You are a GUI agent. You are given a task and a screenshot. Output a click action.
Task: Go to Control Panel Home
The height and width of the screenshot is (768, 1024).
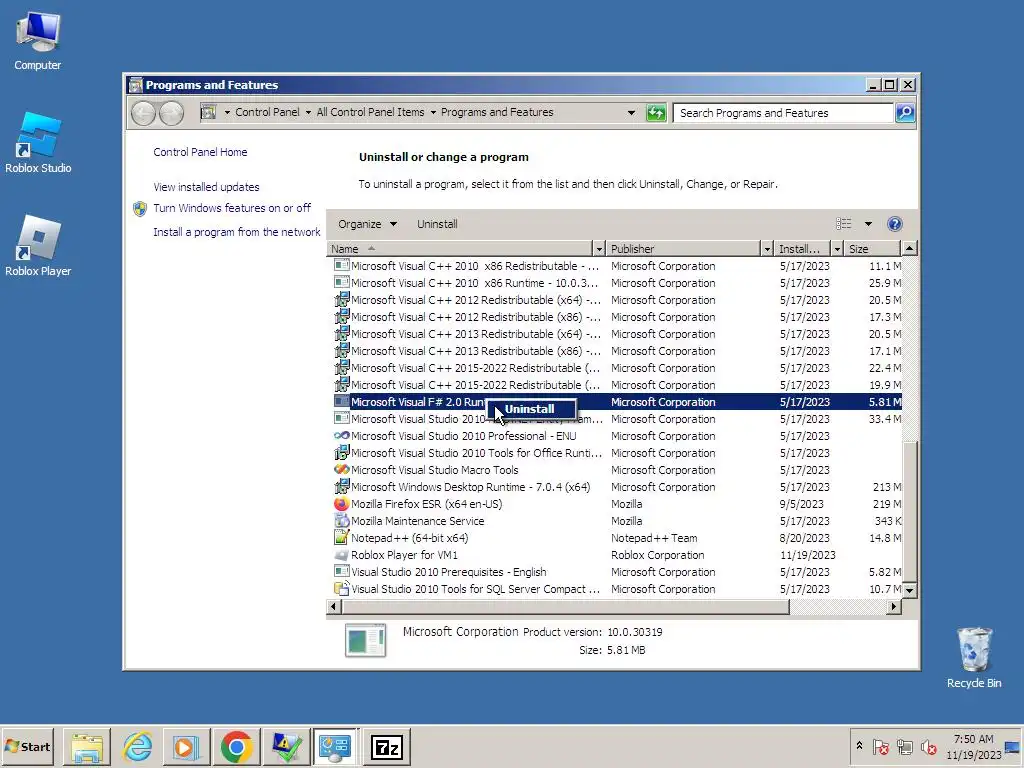(x=200, y=152)
